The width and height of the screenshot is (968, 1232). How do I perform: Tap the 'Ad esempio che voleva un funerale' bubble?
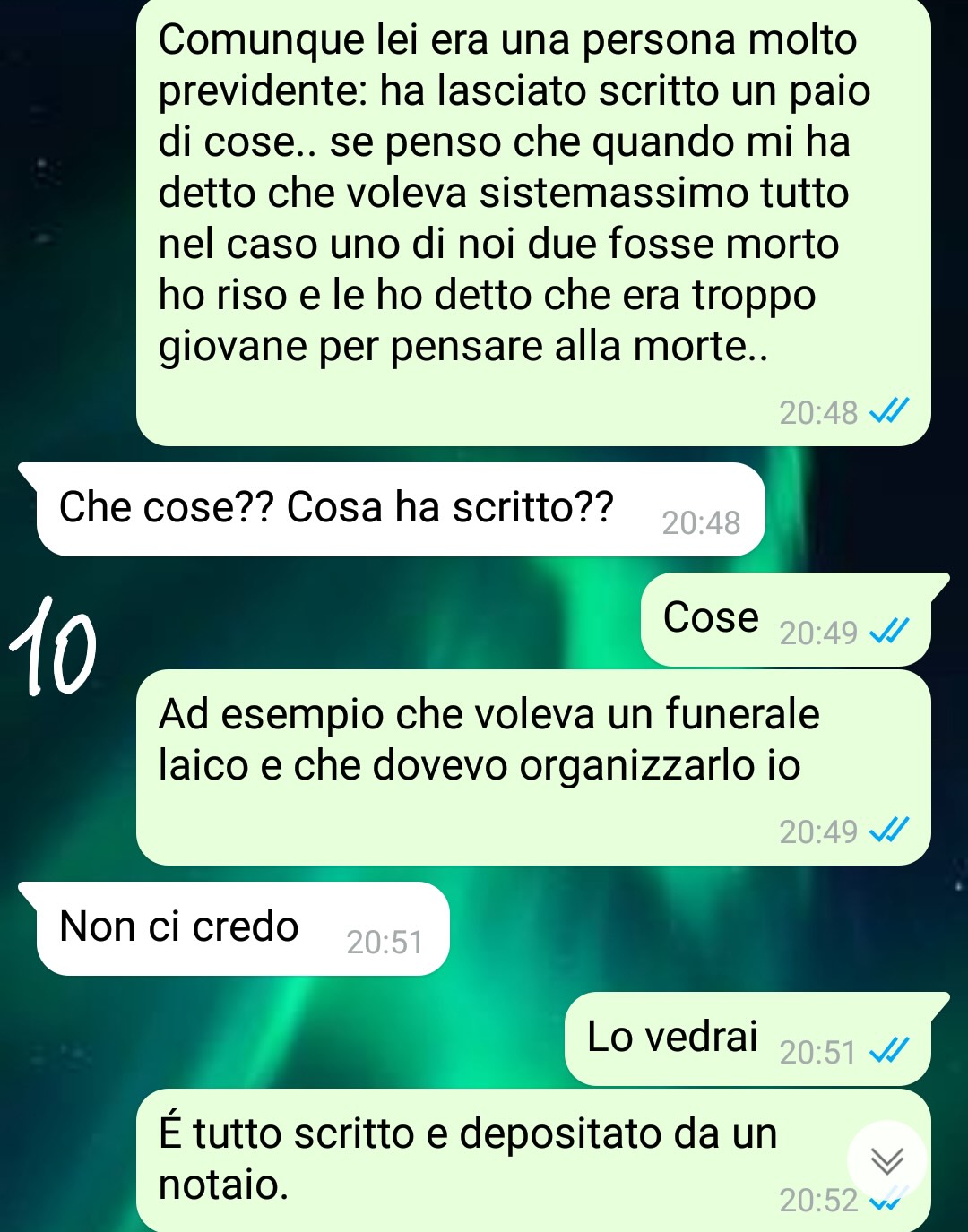pos(533,767)
